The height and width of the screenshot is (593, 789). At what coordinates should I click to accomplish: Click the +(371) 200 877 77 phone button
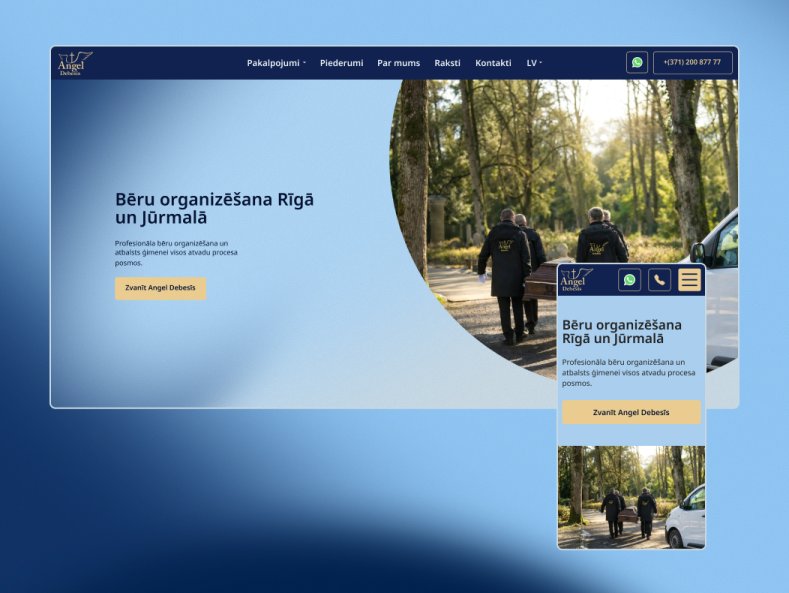coord(692,62)
